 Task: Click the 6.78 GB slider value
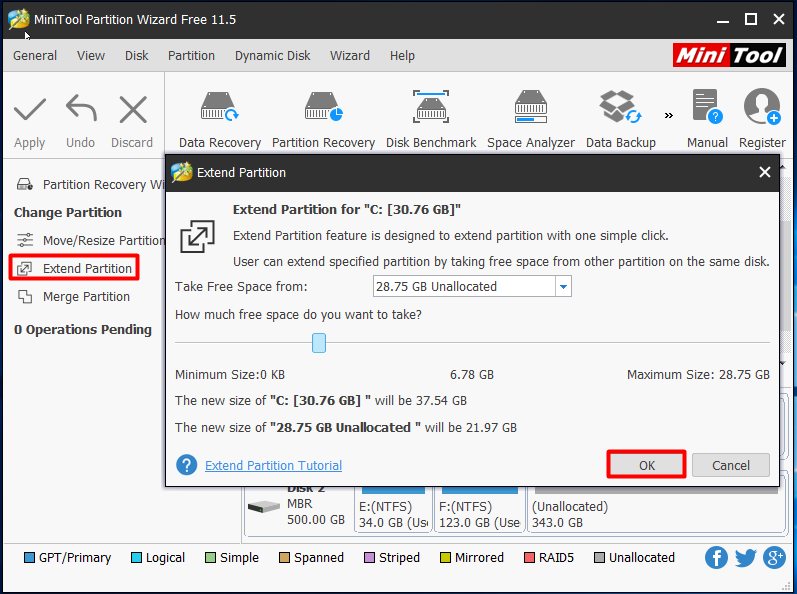pyautogui.click(x=472, y=375)
